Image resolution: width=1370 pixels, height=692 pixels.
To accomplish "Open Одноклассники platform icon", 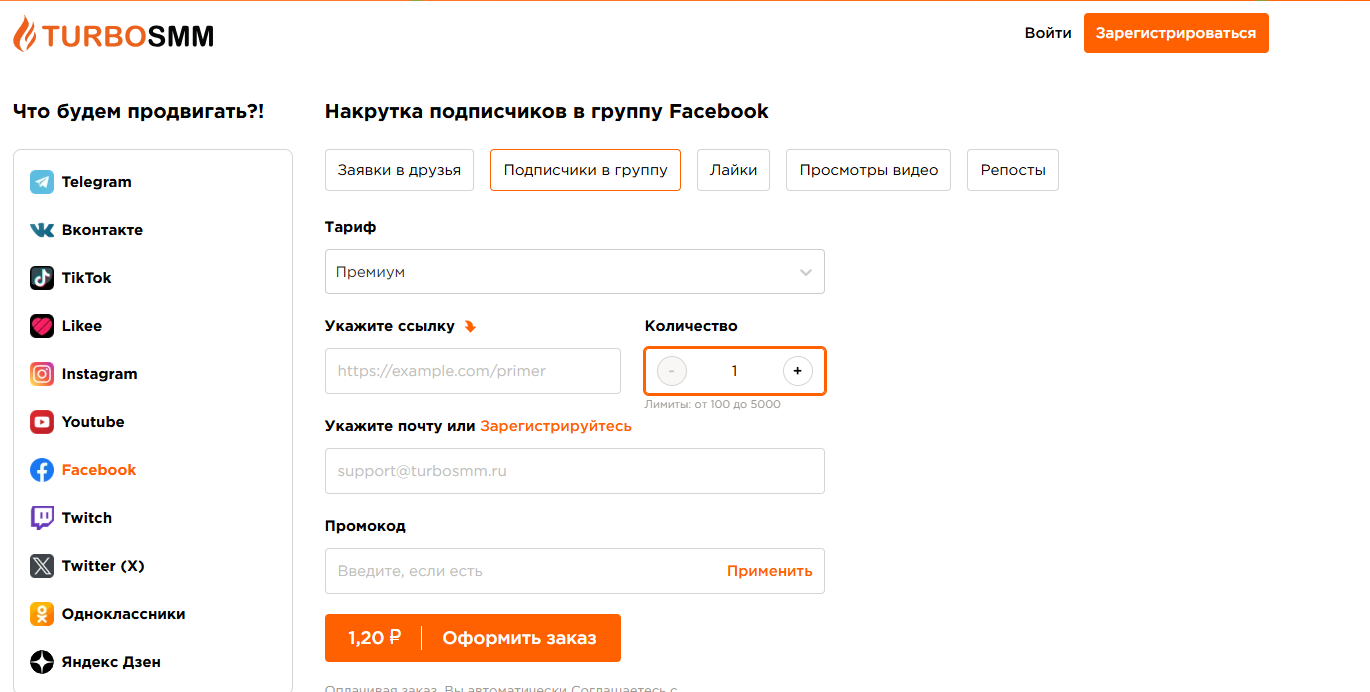I will click(42, 614).
